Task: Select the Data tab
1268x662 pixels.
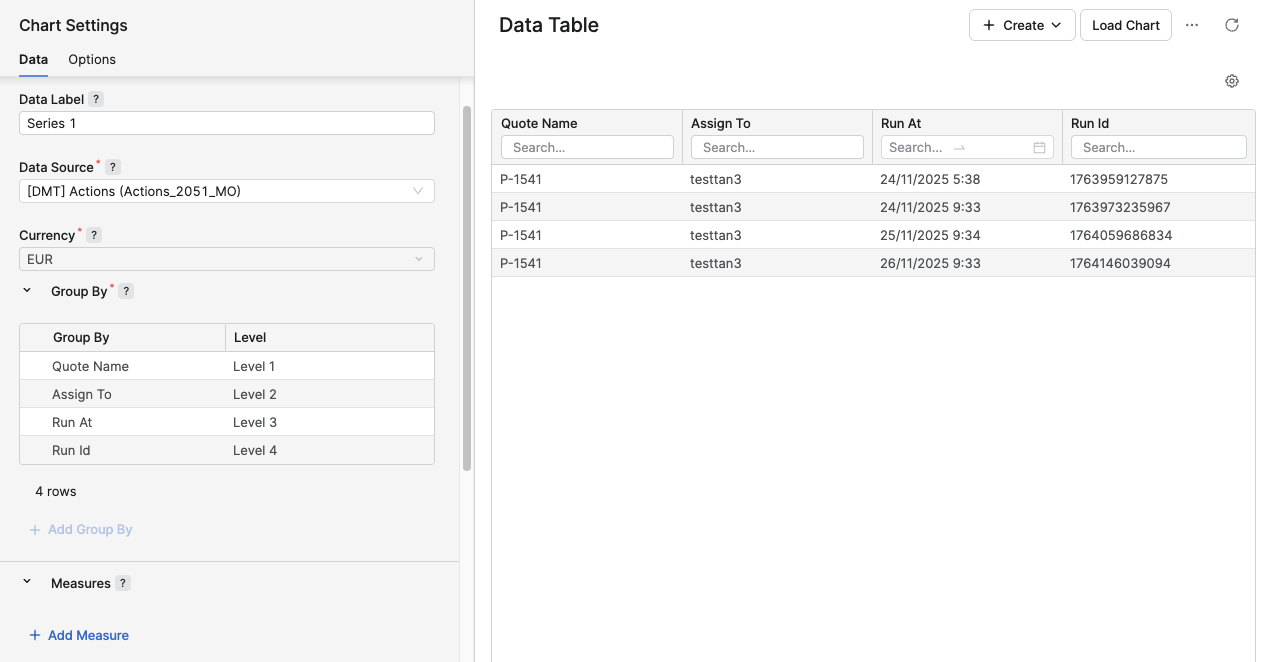Action: pyautogui.click(x=33, y=59)
